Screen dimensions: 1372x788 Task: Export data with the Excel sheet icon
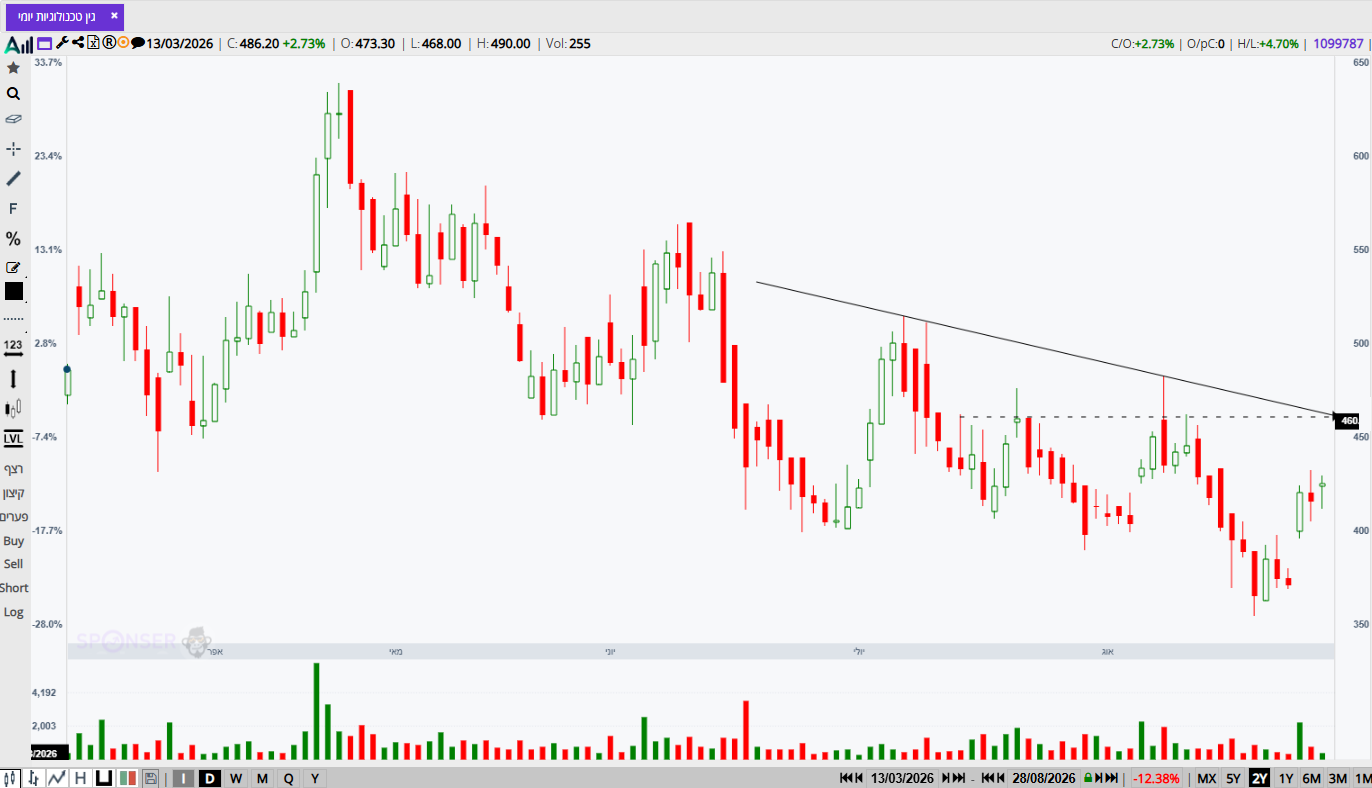point(94,43)
